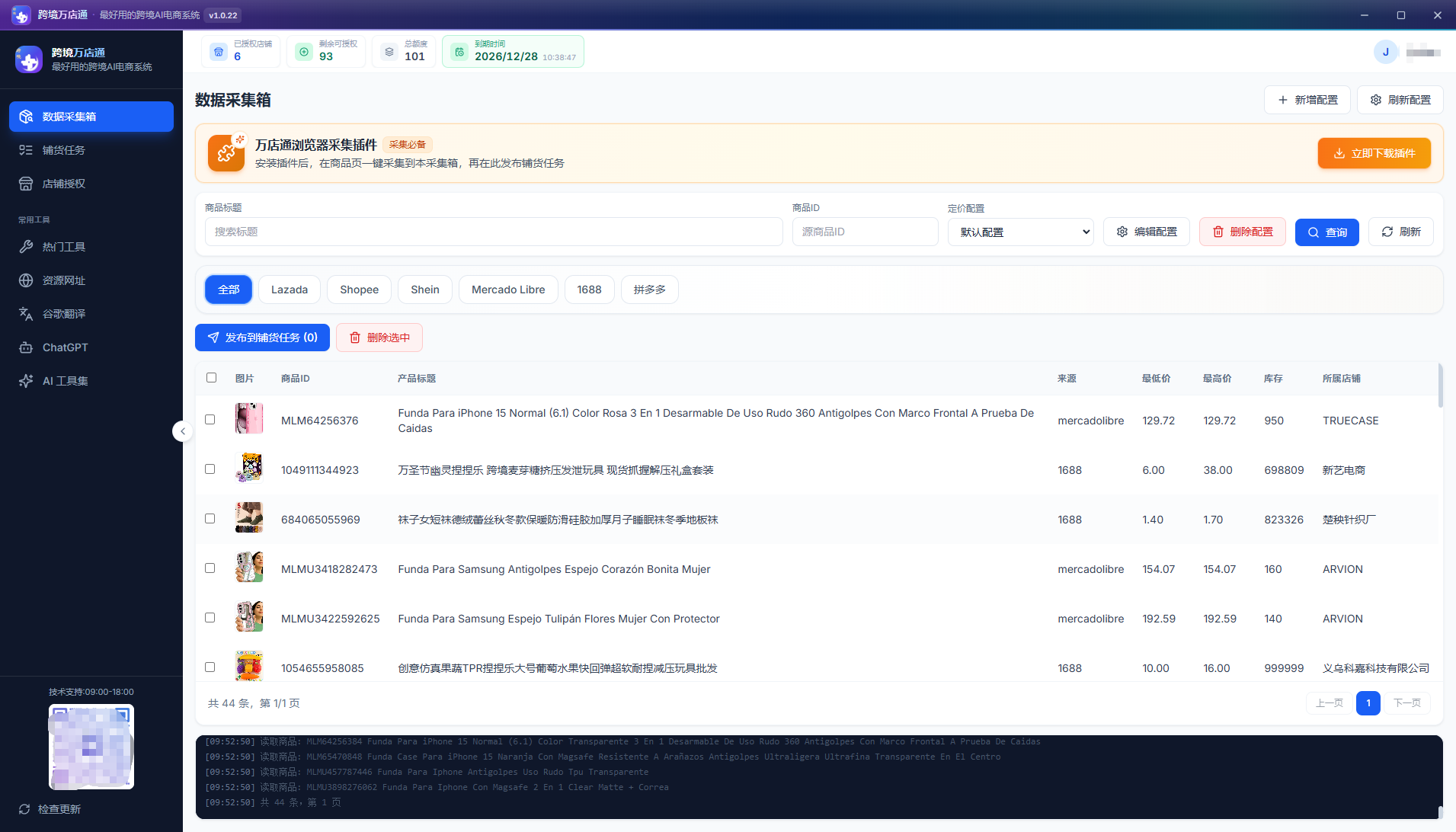Click 刷新配置 button
This screenshot has height=832, width=1456.
coord(1400,100)
